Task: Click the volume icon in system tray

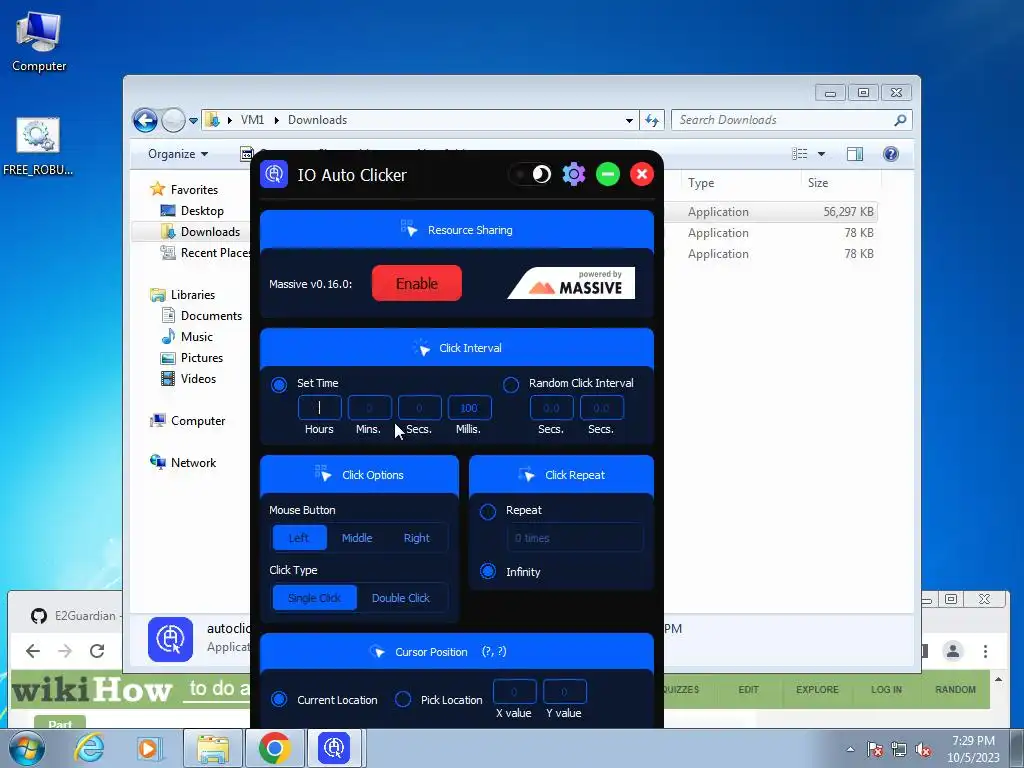Action: (x=923, y=749)
